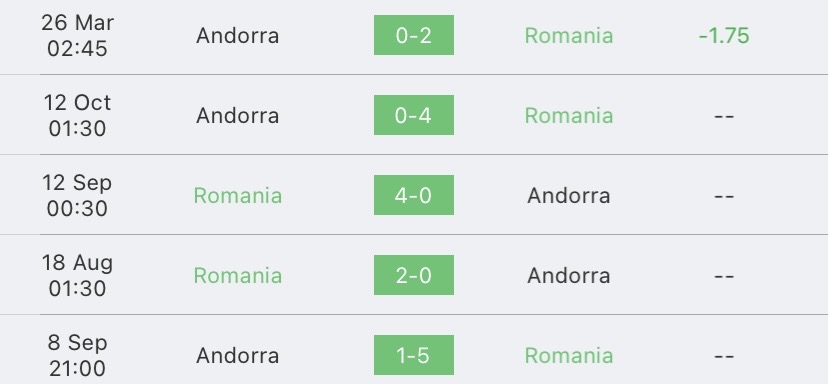The height and width of the screenshot is (384, 828).
Task: Select Romania in the 18 Aug match
Action: tap(238, 275)
